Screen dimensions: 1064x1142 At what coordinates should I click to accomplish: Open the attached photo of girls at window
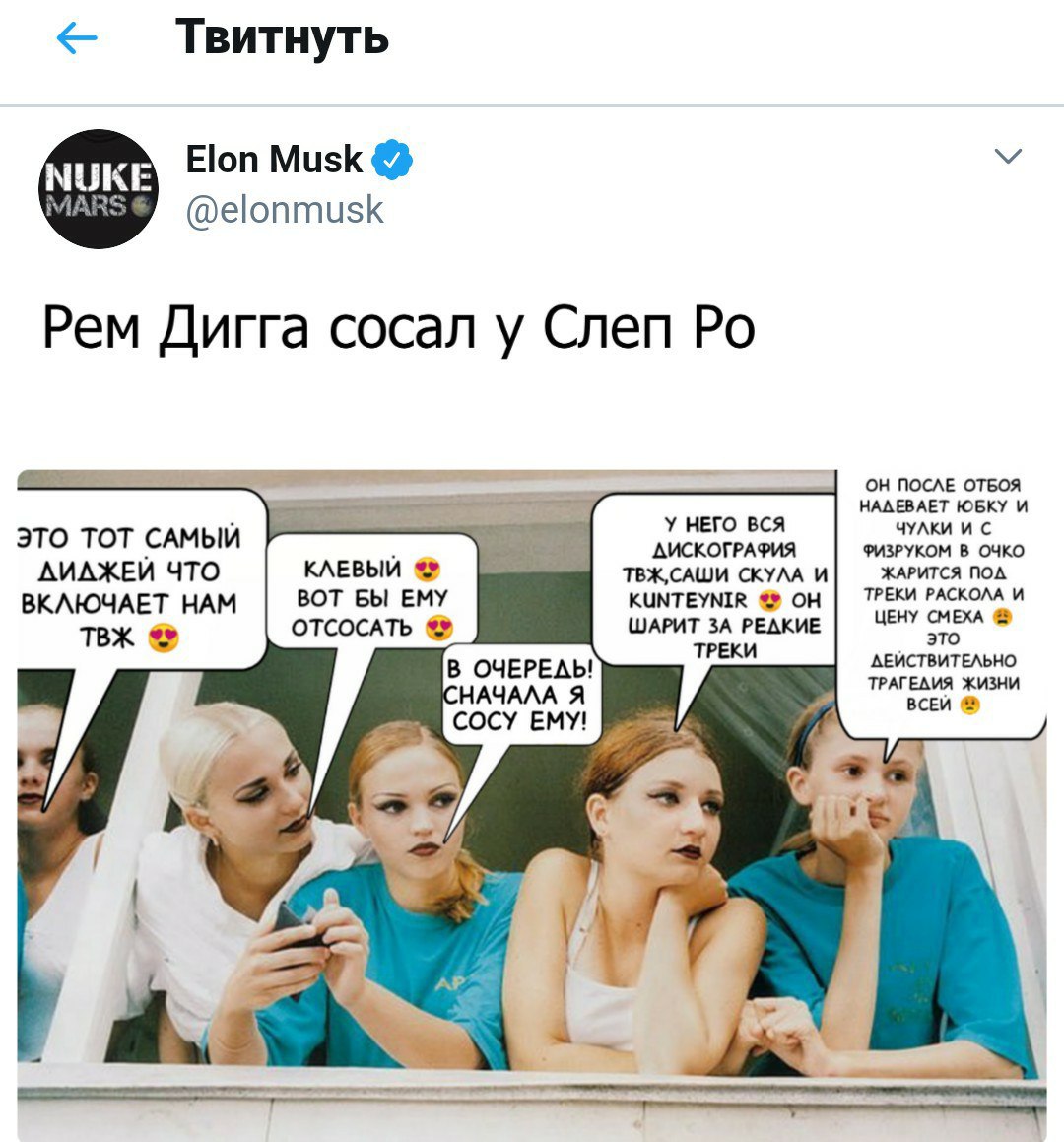[x=532, y=805]
